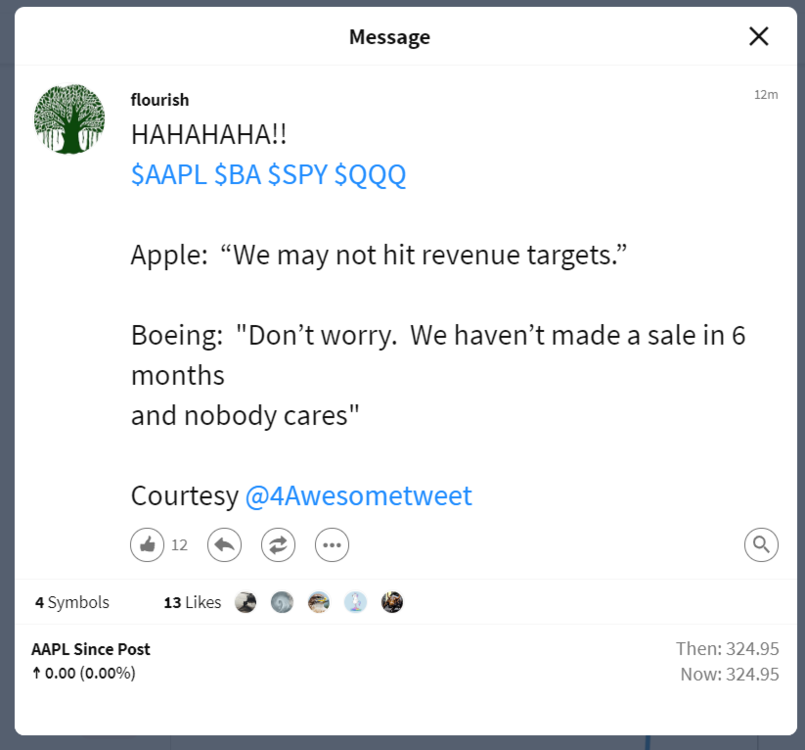
Task: Open flourish's tree profile avatar
Action: pos(70,119)
